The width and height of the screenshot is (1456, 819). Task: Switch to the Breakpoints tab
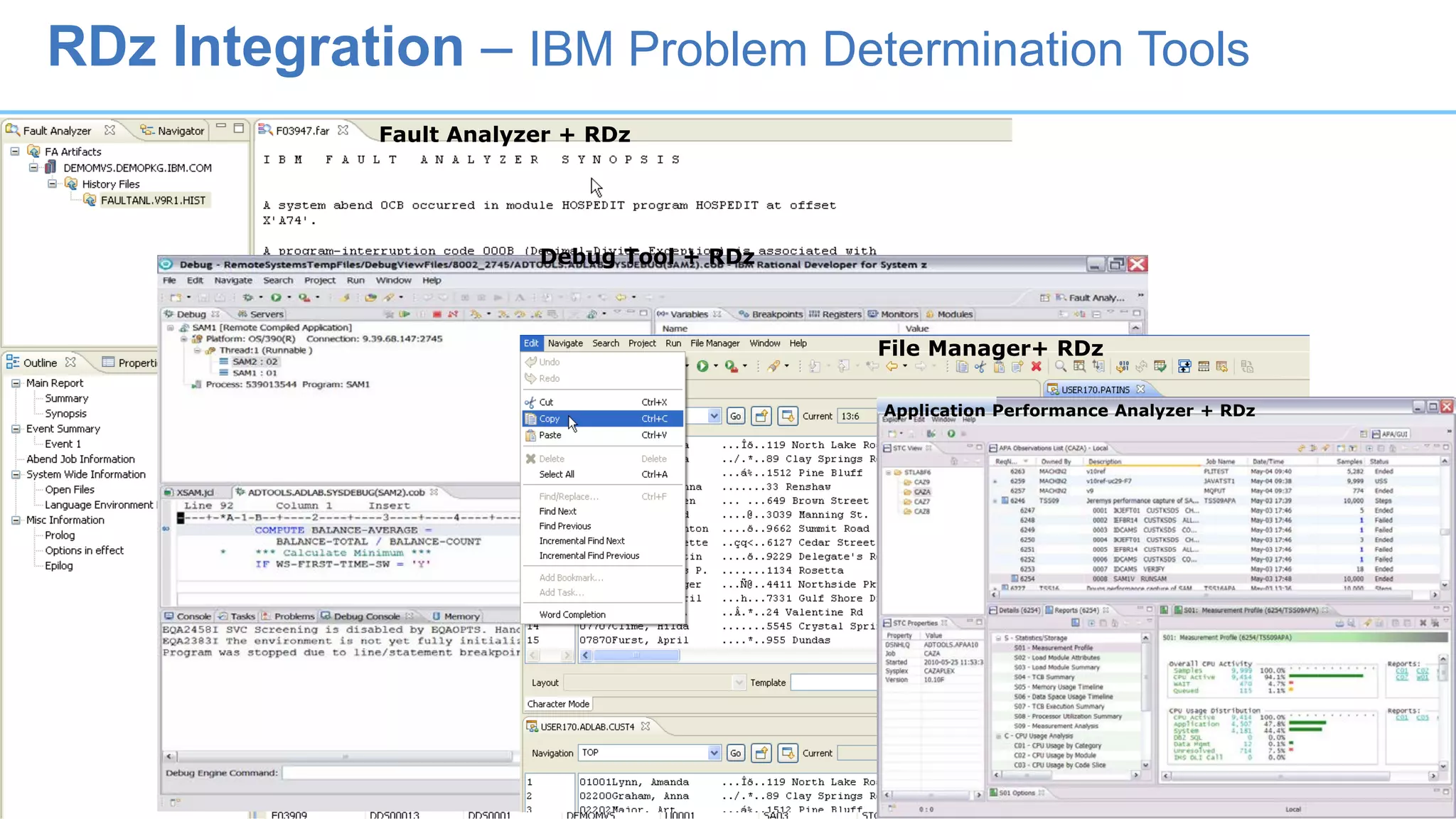(x=770, y=314)
